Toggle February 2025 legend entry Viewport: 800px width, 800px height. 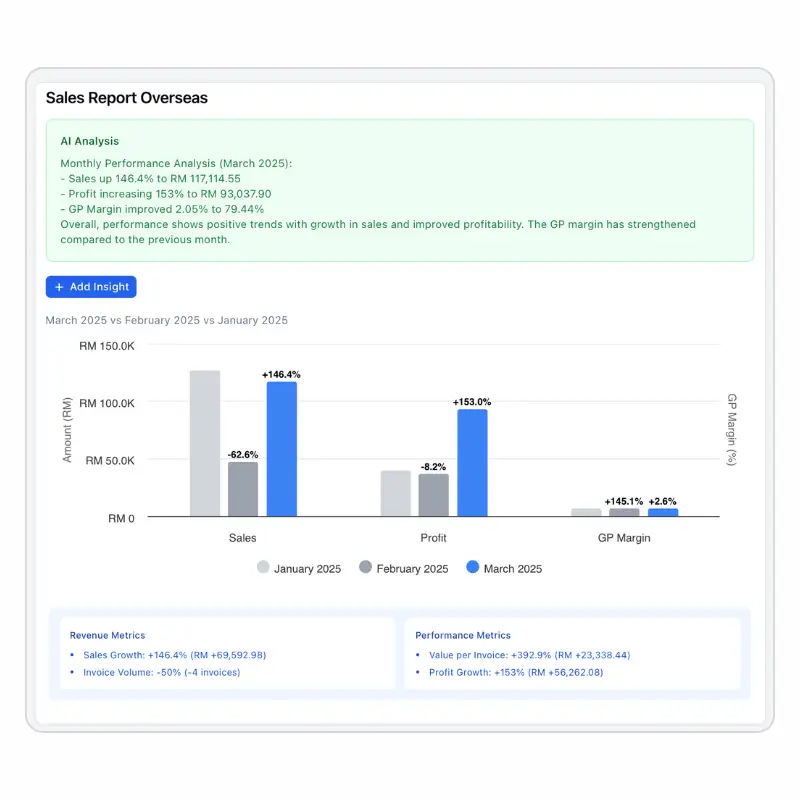pyautogui.click(x=404, y=568)
